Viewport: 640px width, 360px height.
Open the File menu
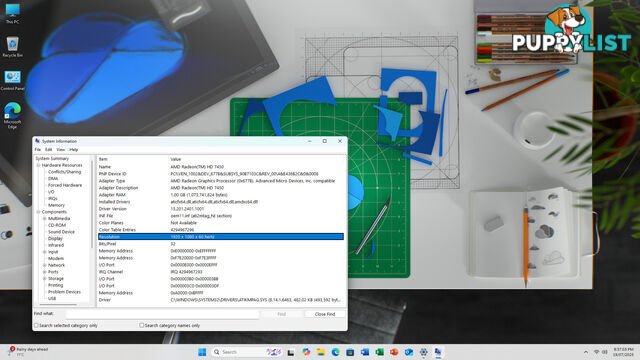pos(38,150)
